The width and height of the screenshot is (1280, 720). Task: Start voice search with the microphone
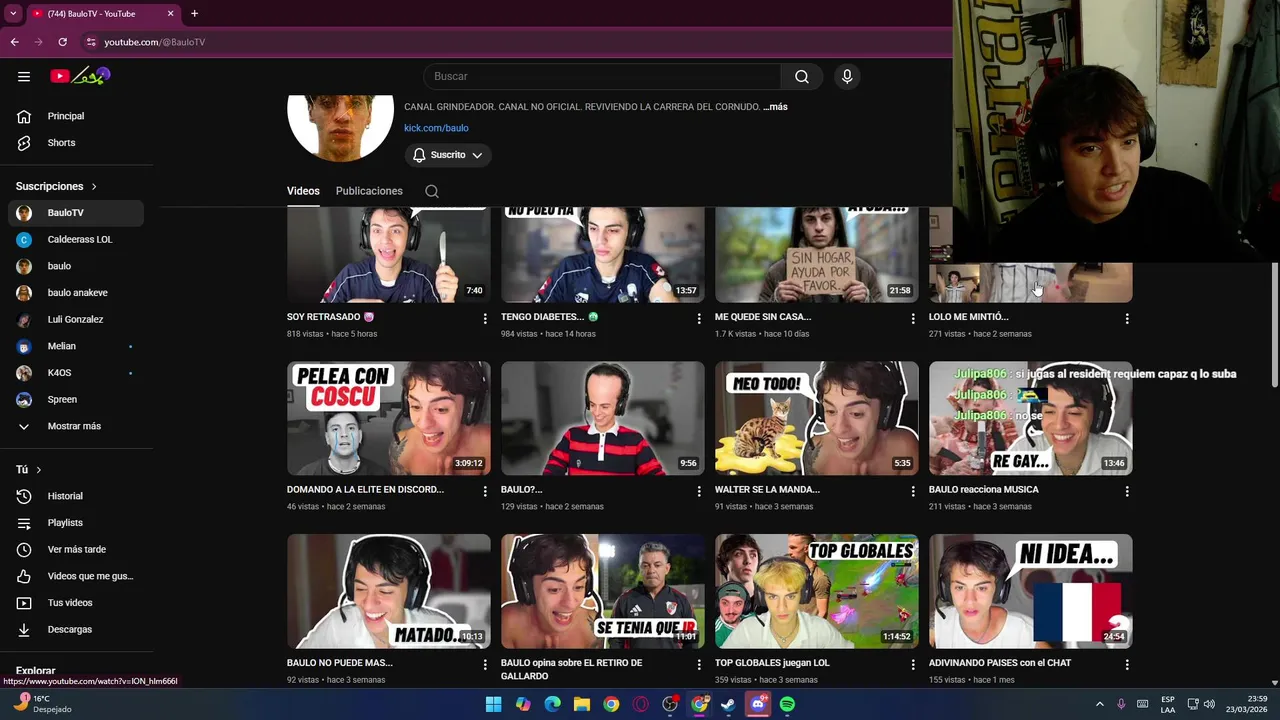847,76
